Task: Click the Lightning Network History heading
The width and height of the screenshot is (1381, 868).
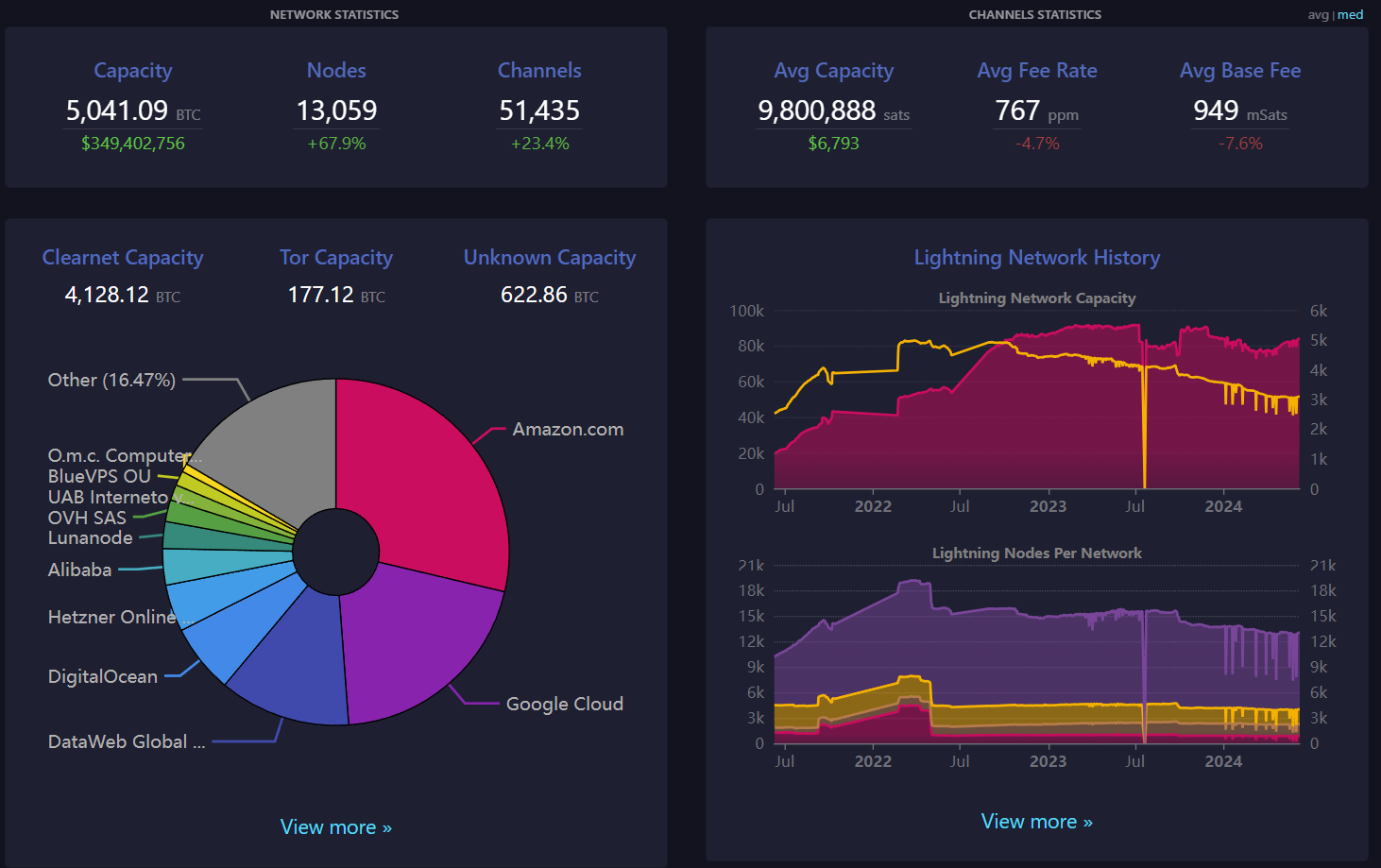Action: pos(1036,258)
